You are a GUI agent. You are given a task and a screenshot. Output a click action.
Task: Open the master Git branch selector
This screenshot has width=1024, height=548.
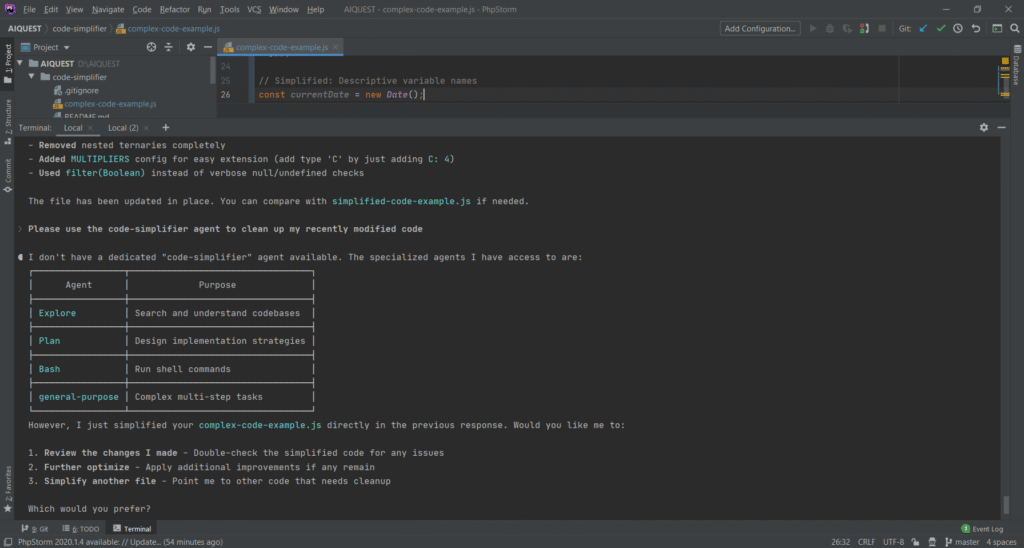point(966,542)
